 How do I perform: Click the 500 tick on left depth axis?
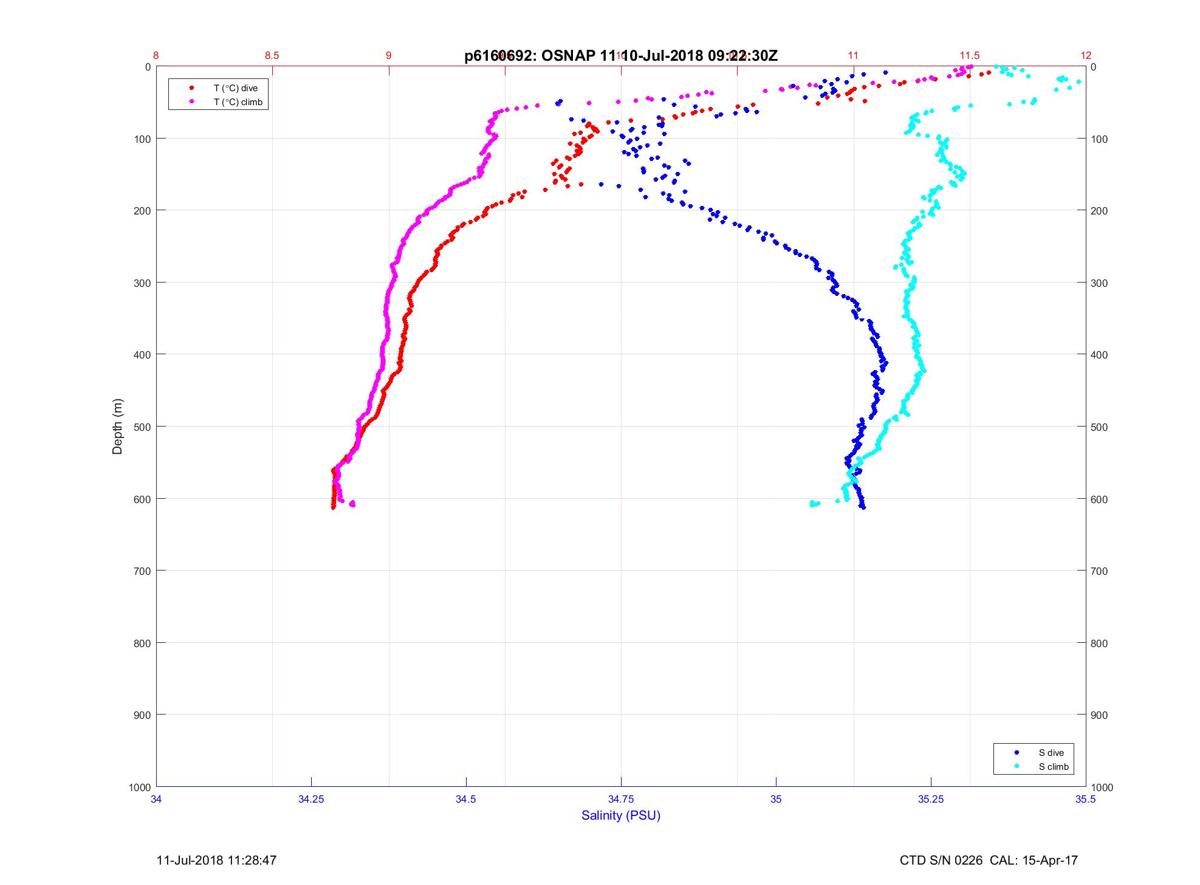pyautogui.click(x=142, y=427)
